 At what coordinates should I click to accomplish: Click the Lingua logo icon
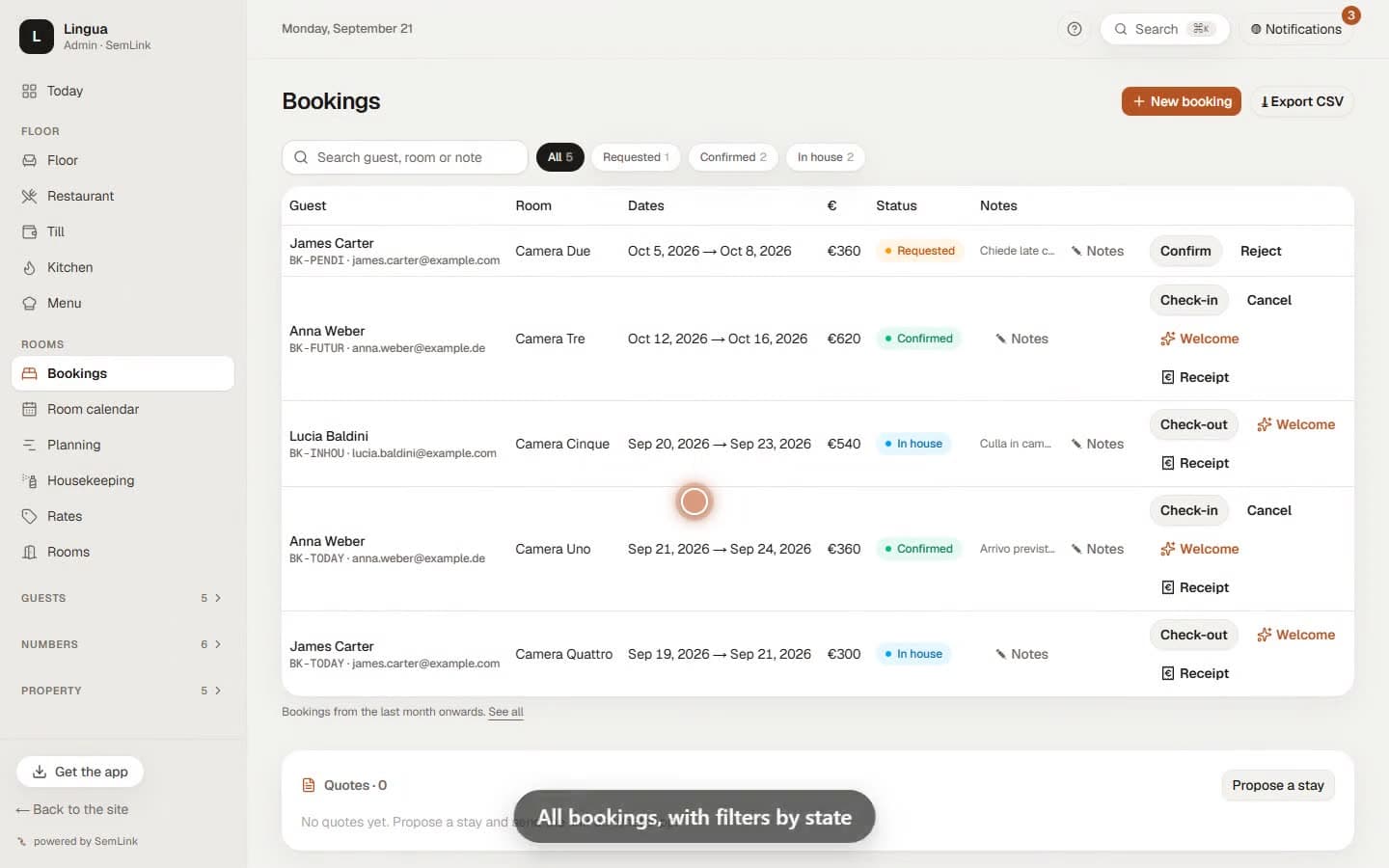tap(37, 37)
